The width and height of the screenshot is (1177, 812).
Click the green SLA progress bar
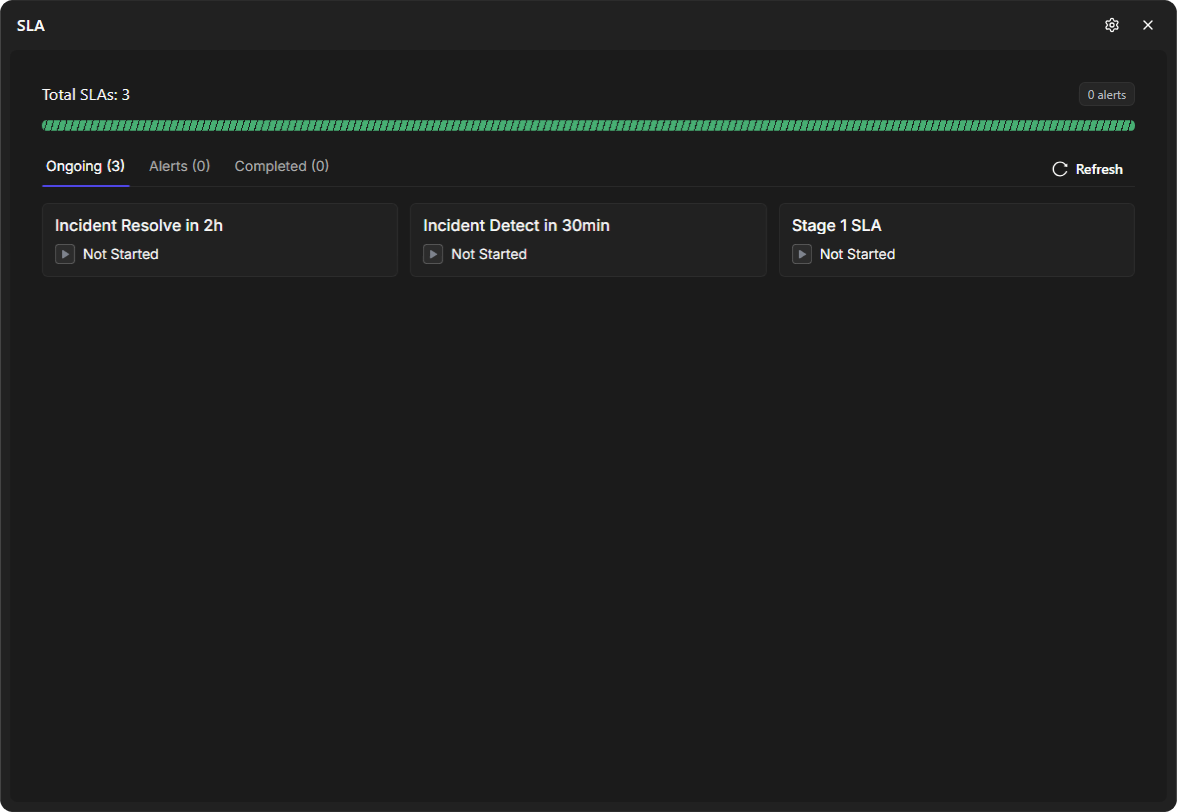pyautogui.click(x=588, y=125)
